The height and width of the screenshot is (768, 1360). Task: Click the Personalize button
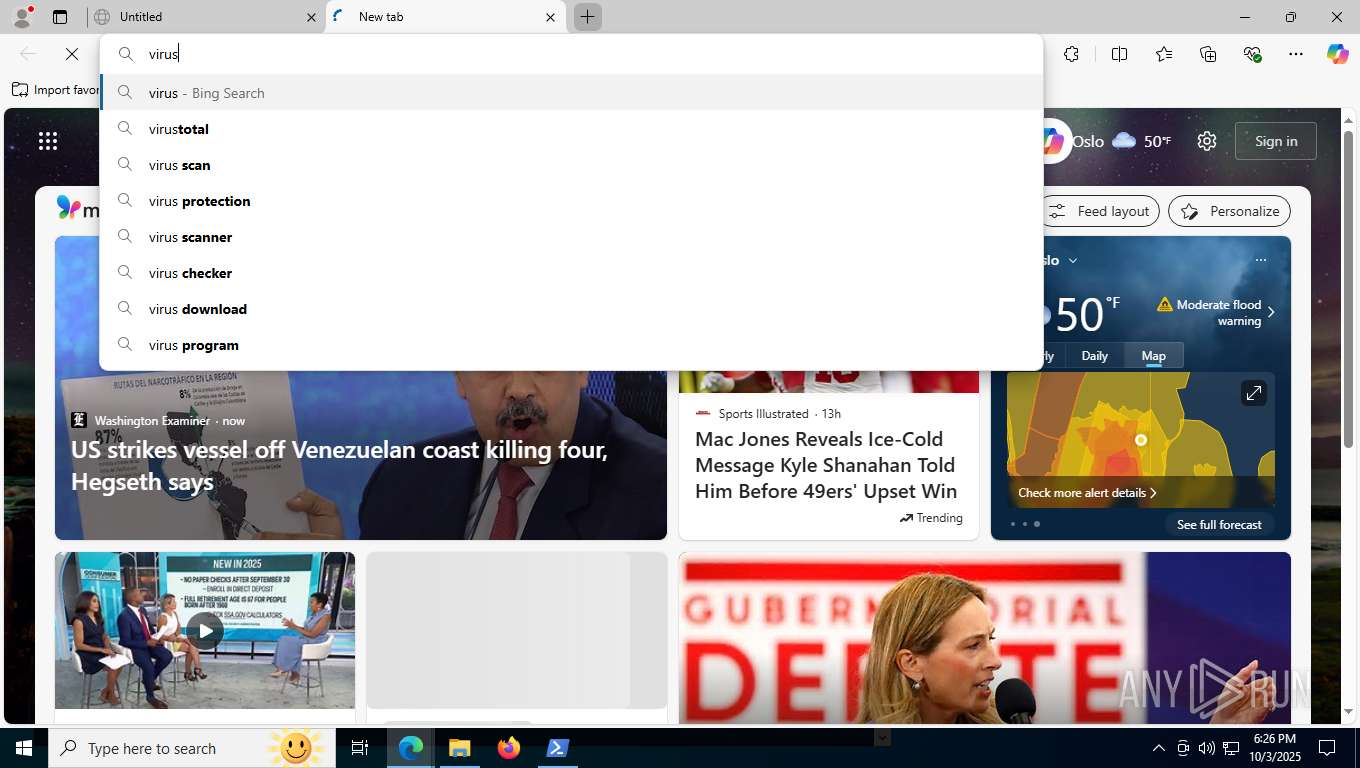(1230, 211)
